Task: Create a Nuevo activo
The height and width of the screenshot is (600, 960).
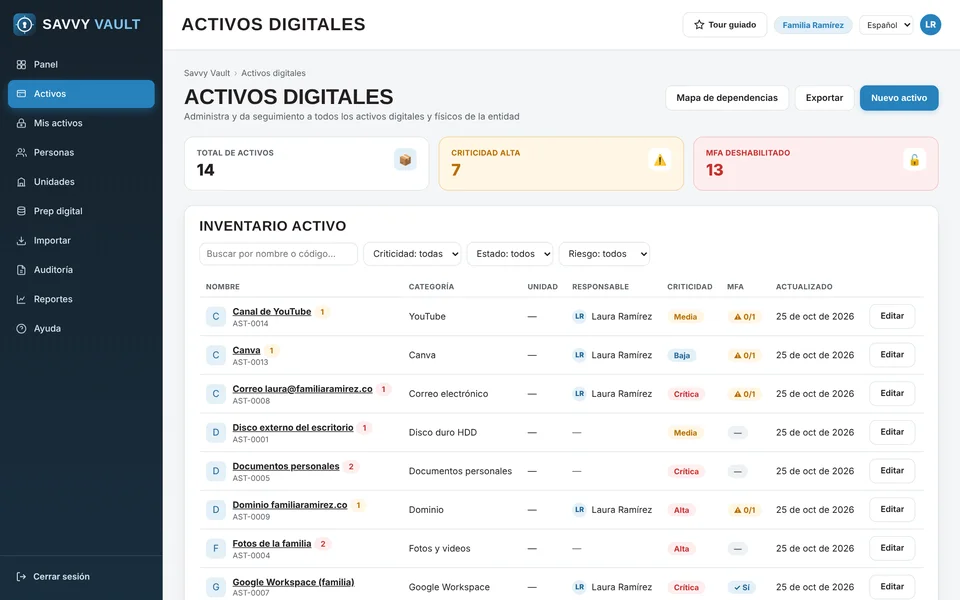Action: click(x=899, y=98)
